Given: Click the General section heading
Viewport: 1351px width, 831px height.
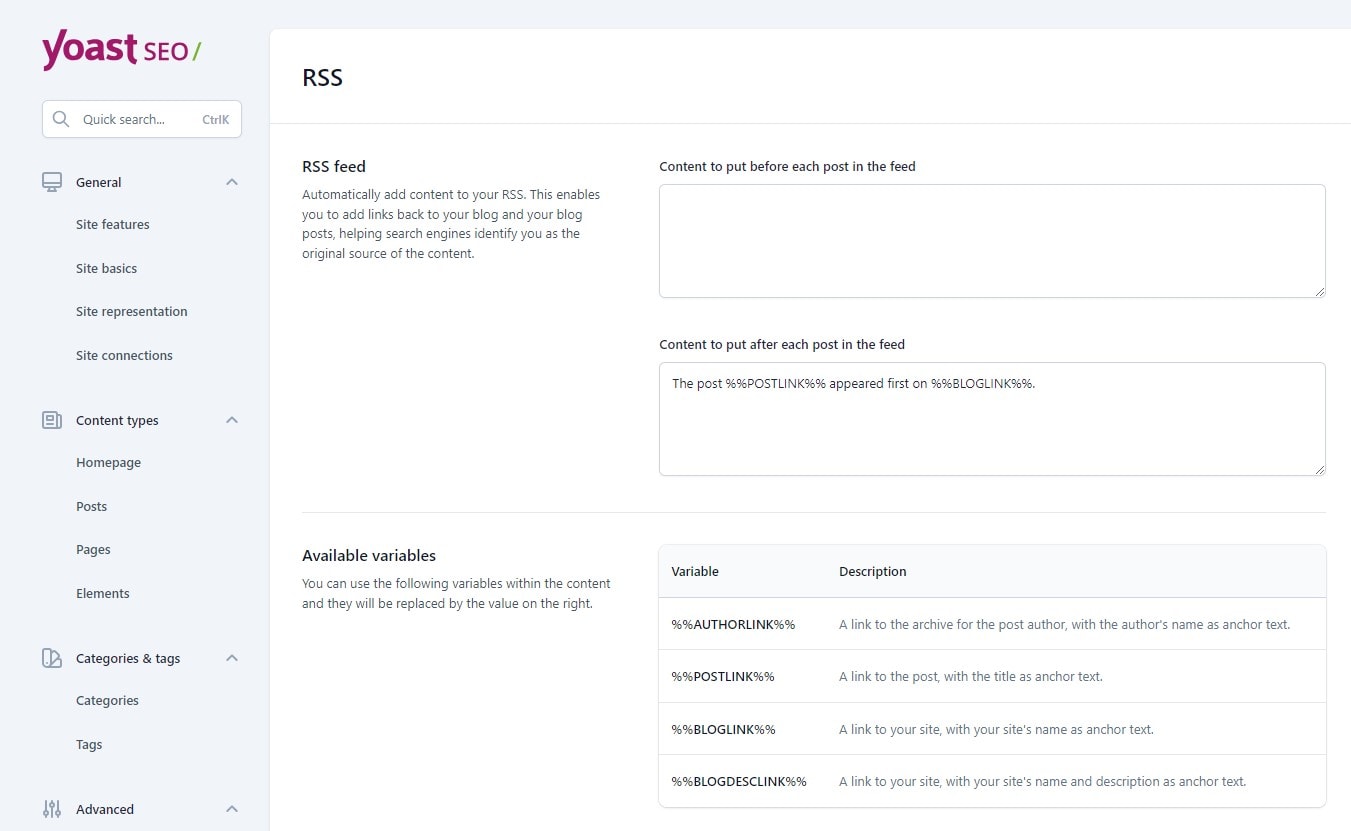Looking at the screenshot, I should click(x=99, y=183).
